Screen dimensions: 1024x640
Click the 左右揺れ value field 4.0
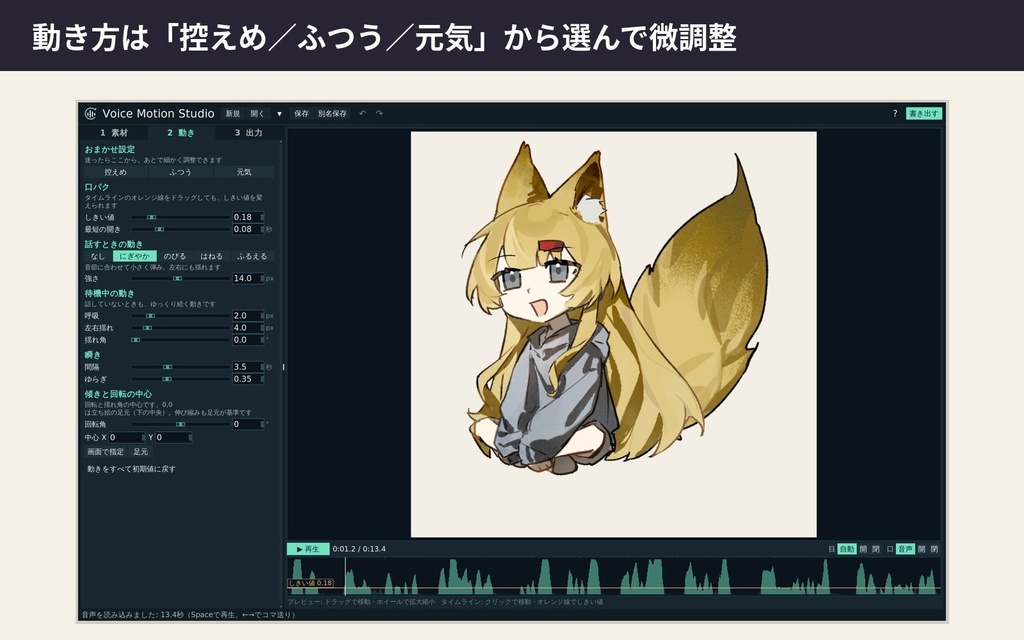click(x=248, y=328)
